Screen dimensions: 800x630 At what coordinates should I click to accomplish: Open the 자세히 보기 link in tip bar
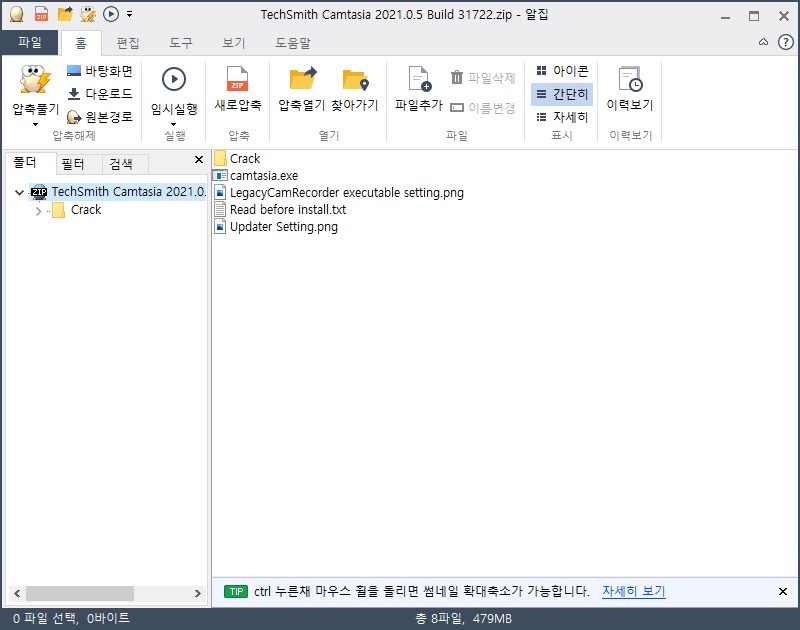[634, 591]
